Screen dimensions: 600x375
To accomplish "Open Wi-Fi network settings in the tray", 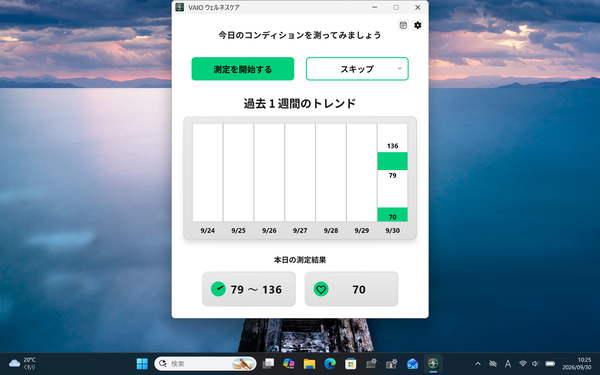I will pos(523,364).
